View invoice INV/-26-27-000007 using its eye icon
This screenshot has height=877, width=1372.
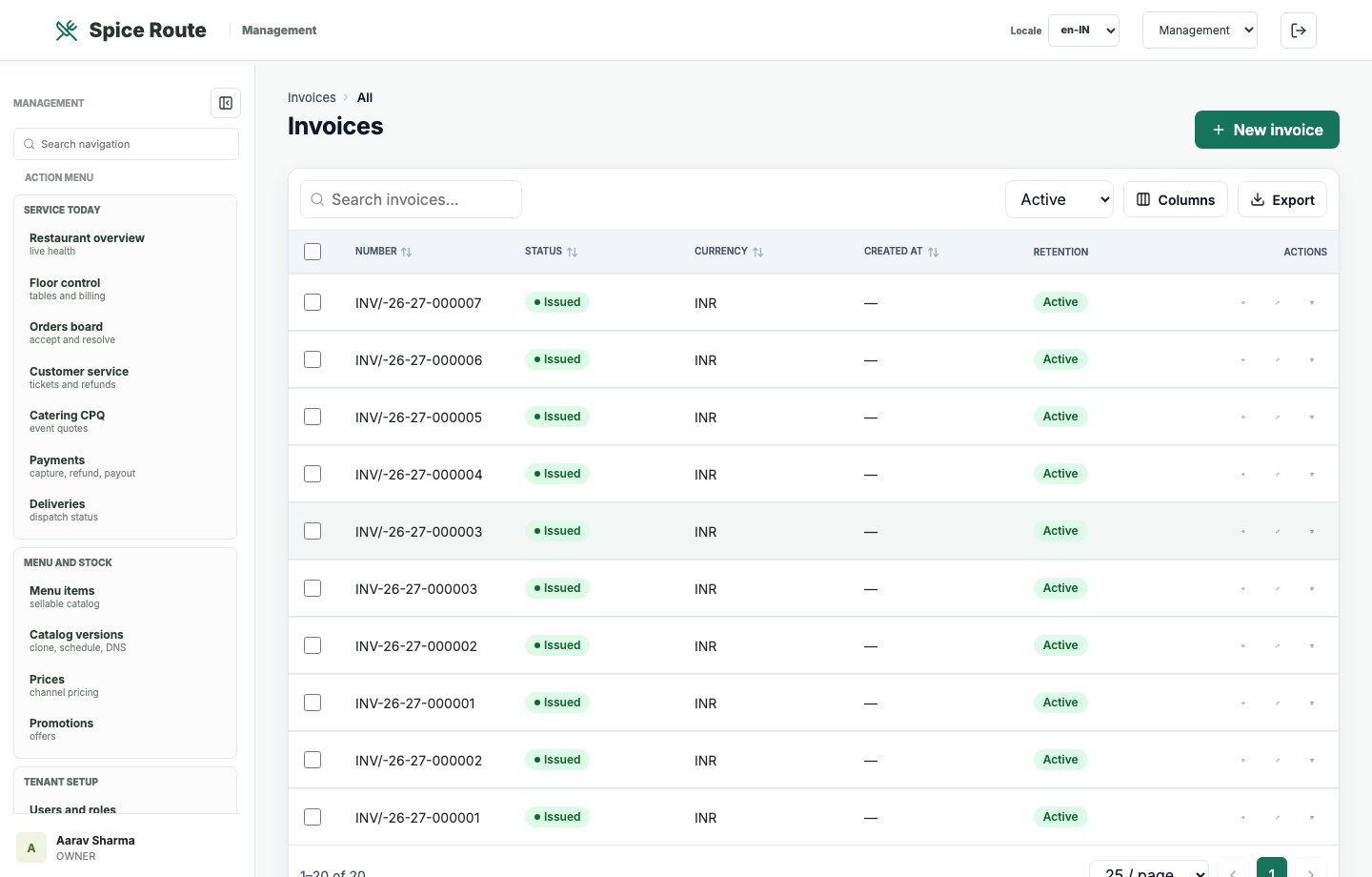pyautogui.click(x=1243, y=303)
